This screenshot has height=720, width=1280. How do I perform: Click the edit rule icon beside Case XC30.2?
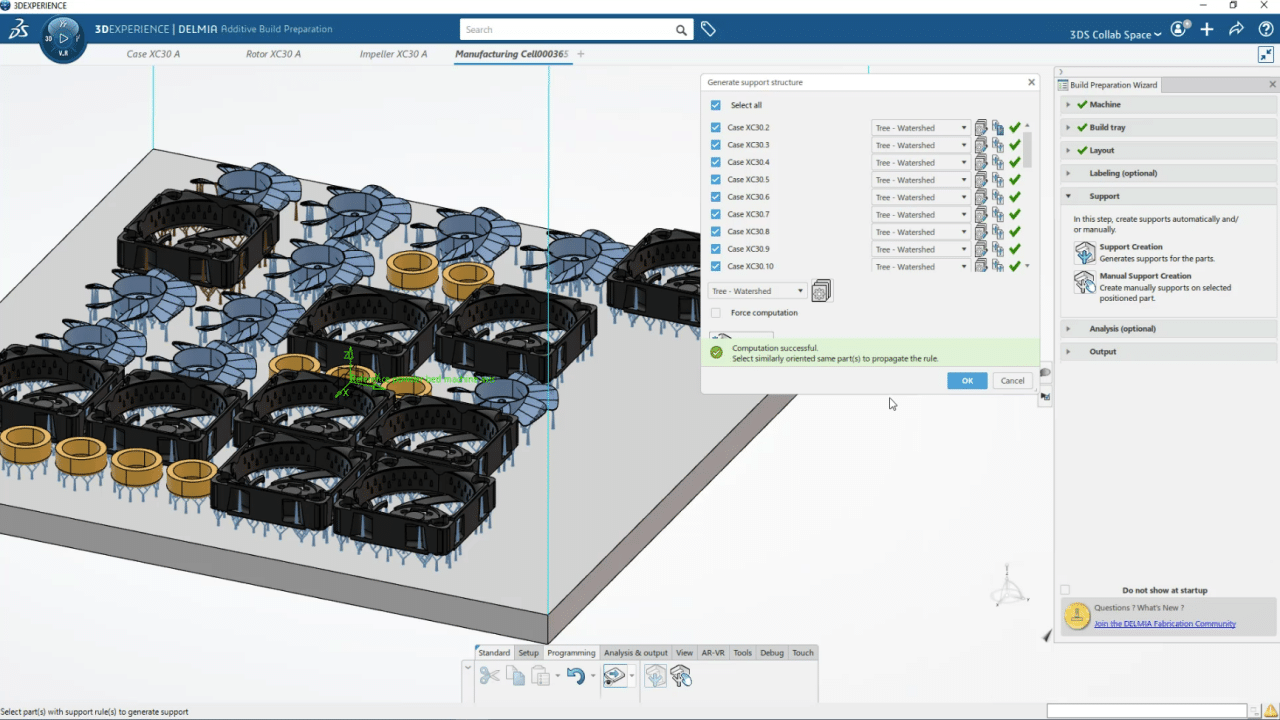click(981, 127)
